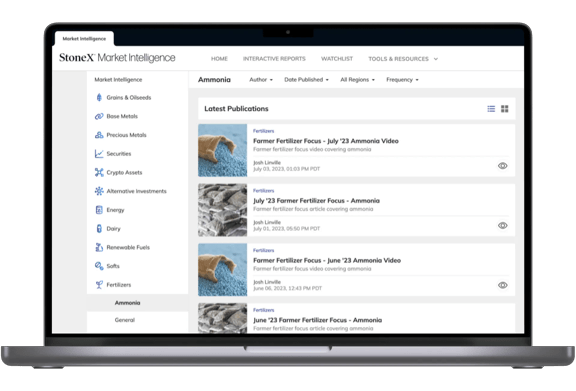
Task: Click thumbnail of June '23 Ammonia Video
Action: pos(223,270)
